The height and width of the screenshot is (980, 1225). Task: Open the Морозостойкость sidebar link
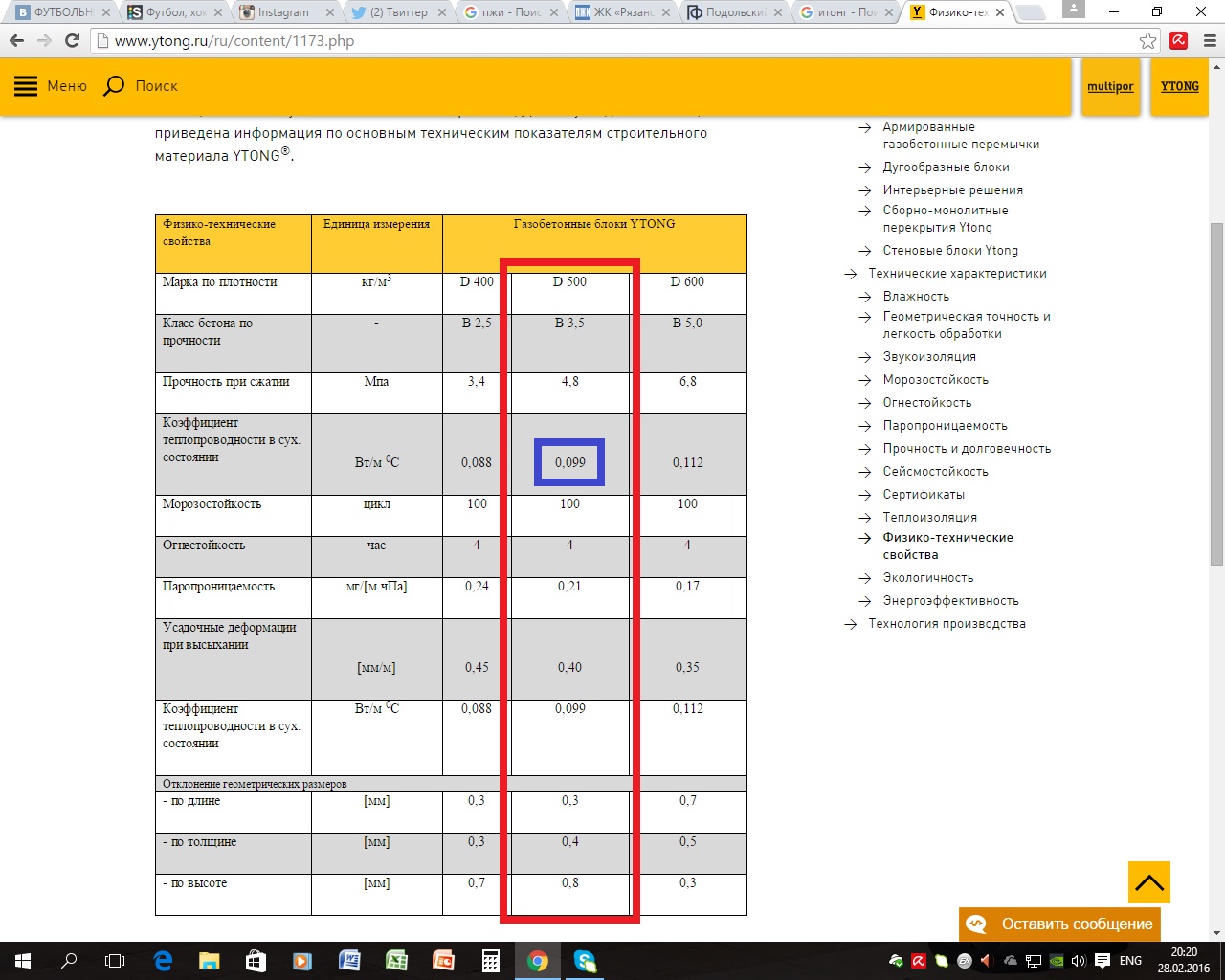935,380
